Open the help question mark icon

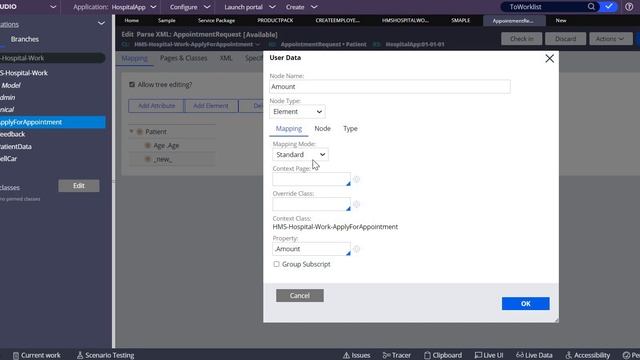(x=629, y=7)
